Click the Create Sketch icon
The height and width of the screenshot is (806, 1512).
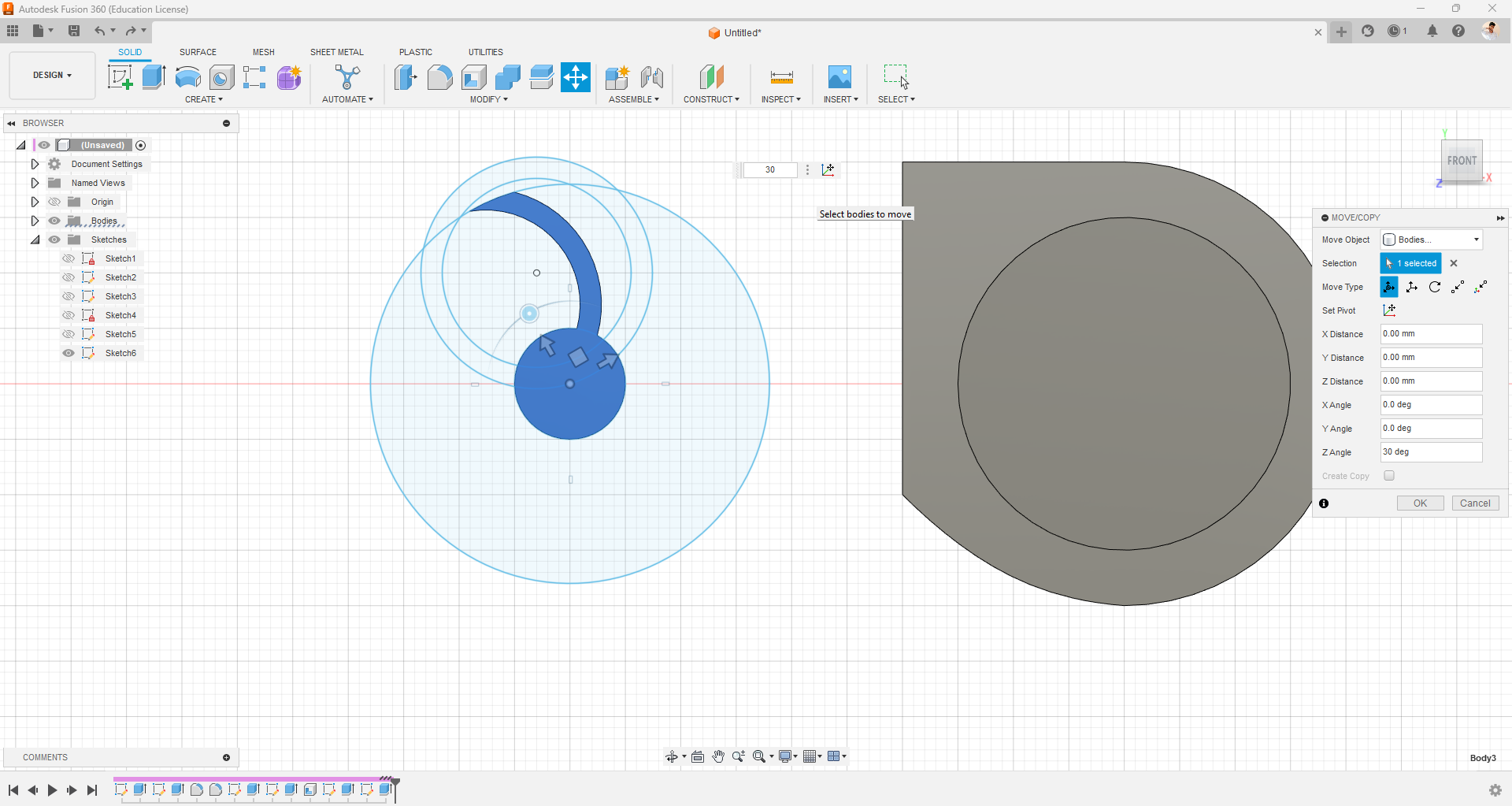tap(120, 77)
